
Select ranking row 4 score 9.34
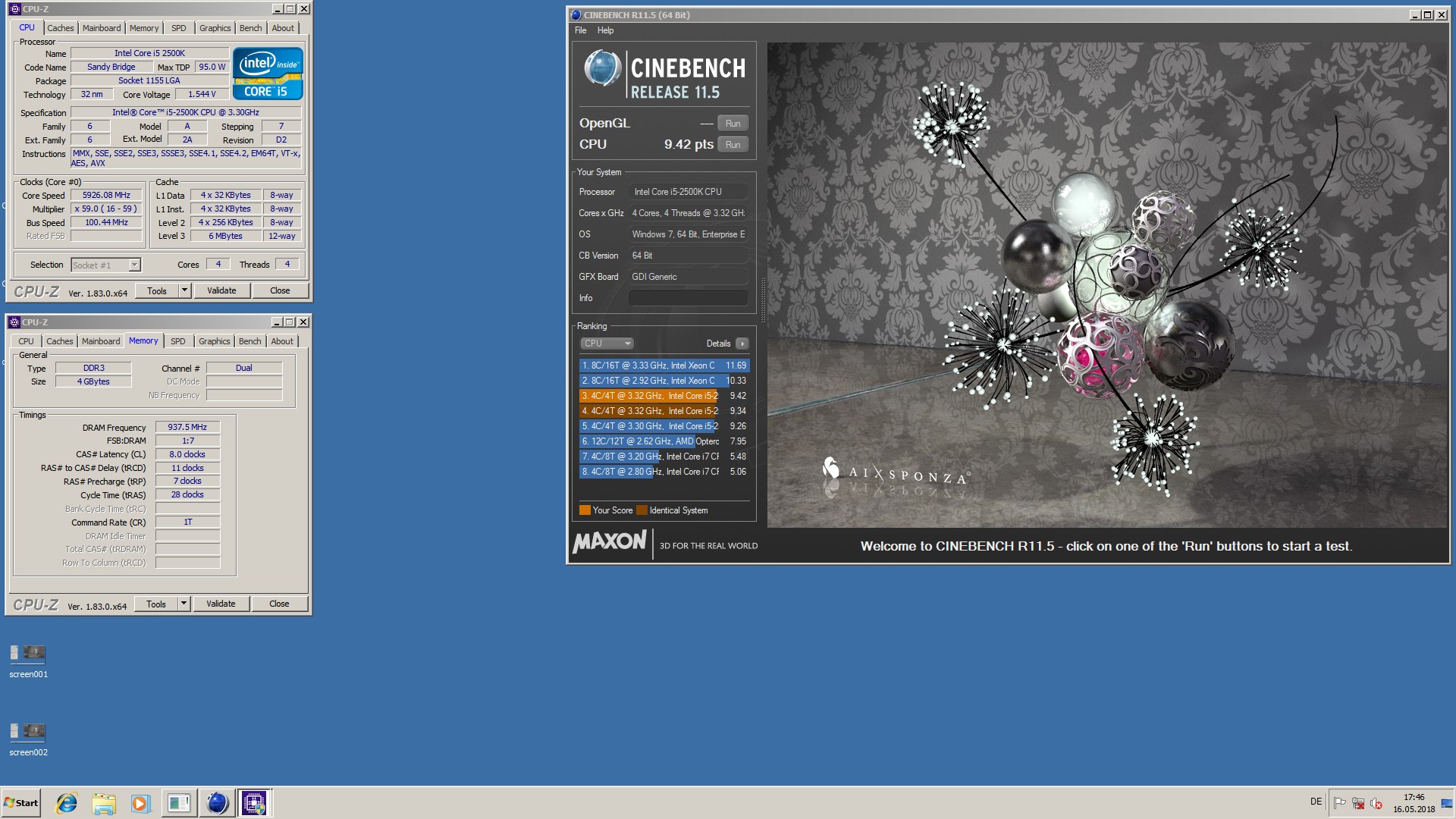click(x=664, y=411)
